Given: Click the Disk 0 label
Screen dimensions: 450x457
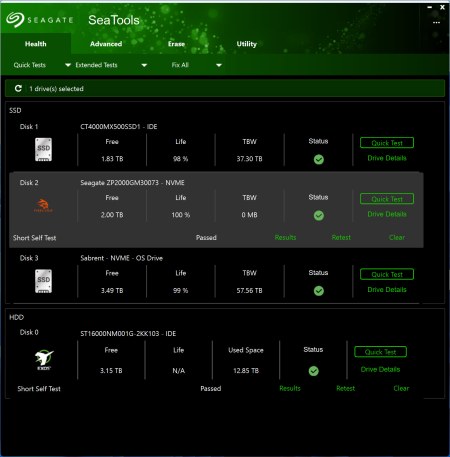Looking at the screenshot, I should pyautogui.click(x=29, y=332).
